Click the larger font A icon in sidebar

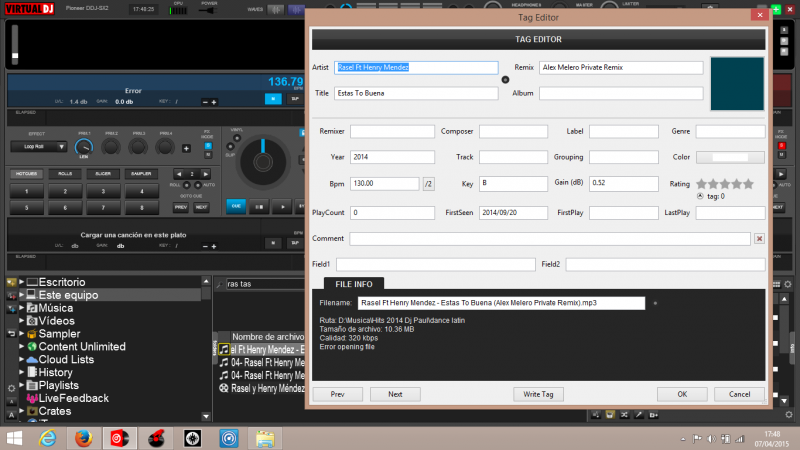(x=11, y=415)
